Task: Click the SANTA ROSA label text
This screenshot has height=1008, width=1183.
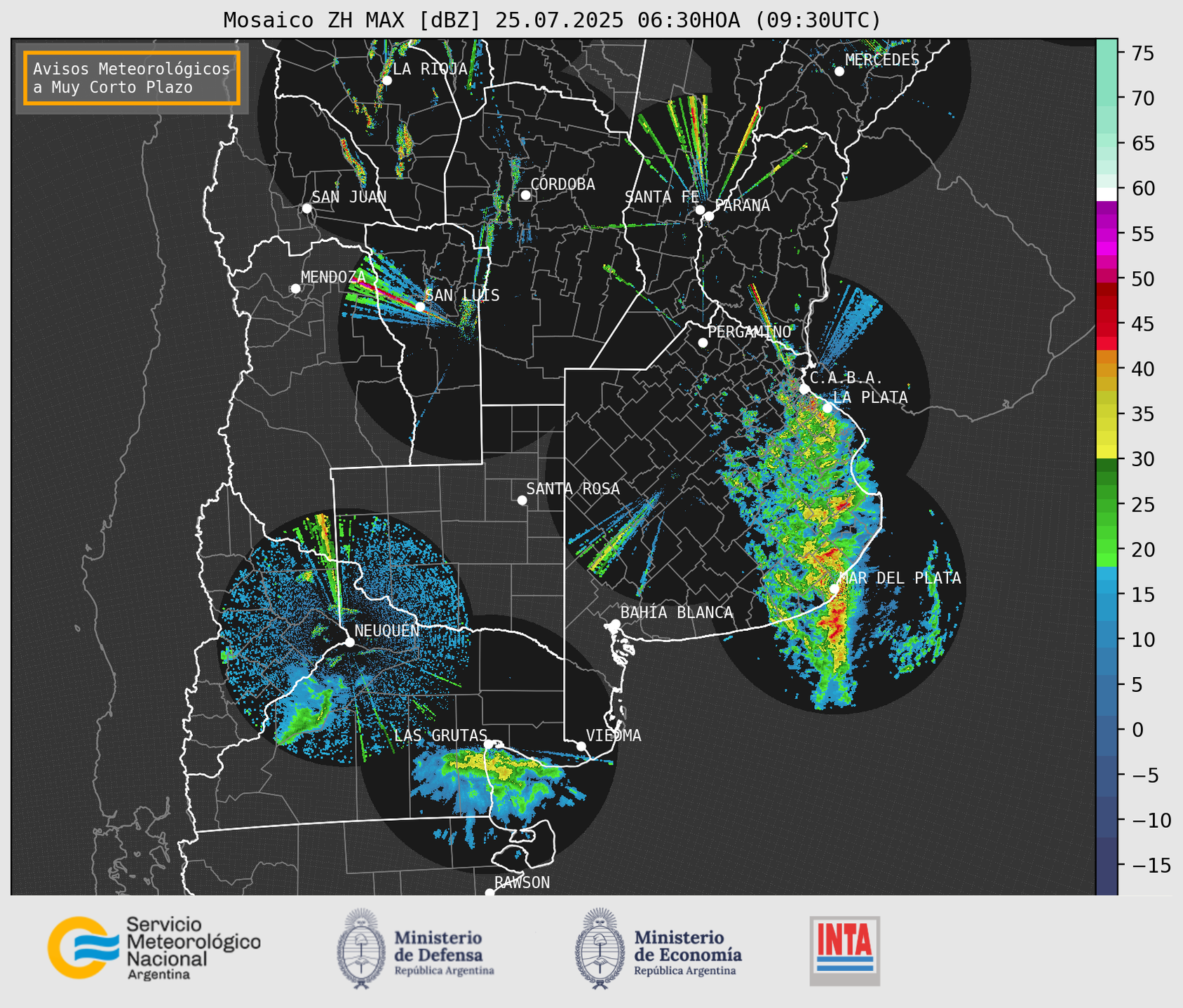Action: point(573,489)
